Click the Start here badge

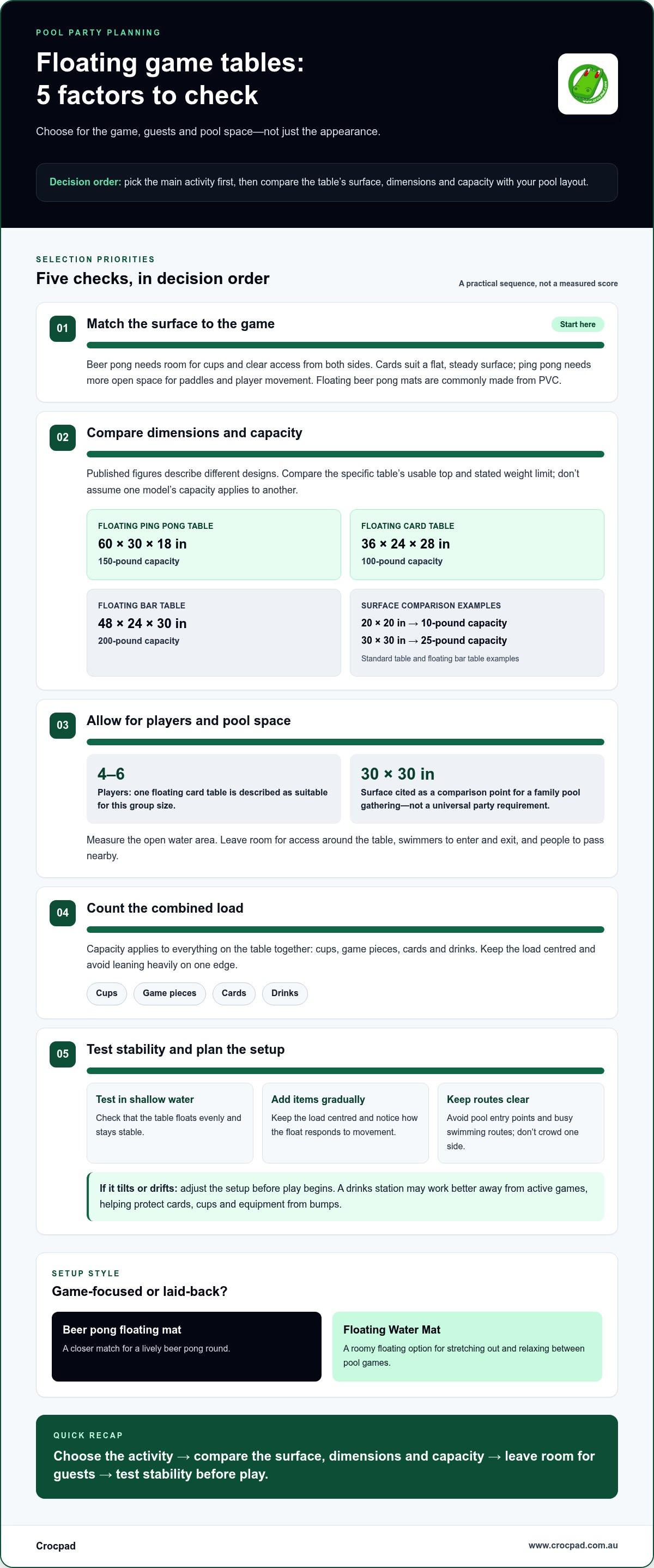coord(577,324)
